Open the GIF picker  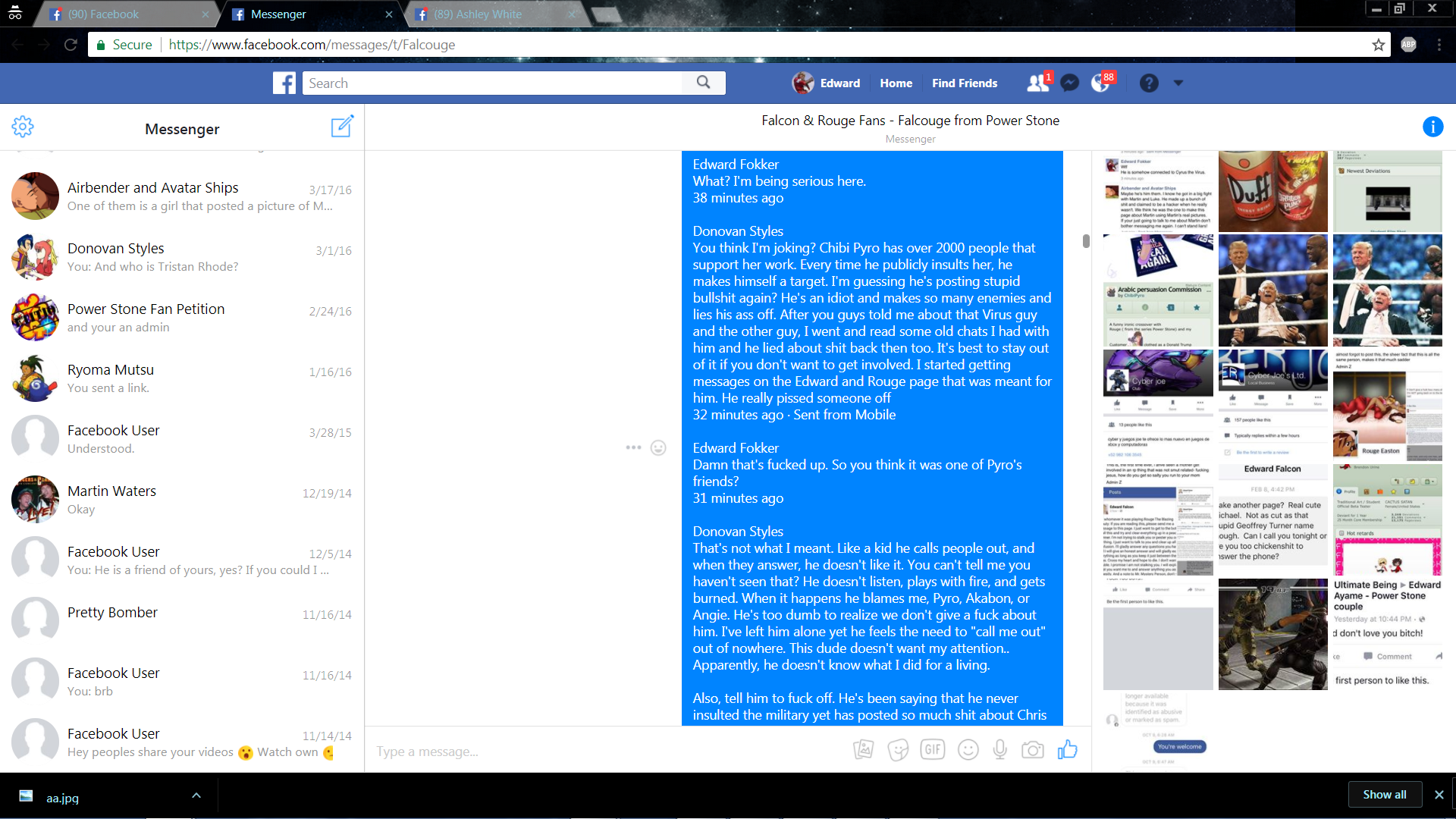[932, 750]
